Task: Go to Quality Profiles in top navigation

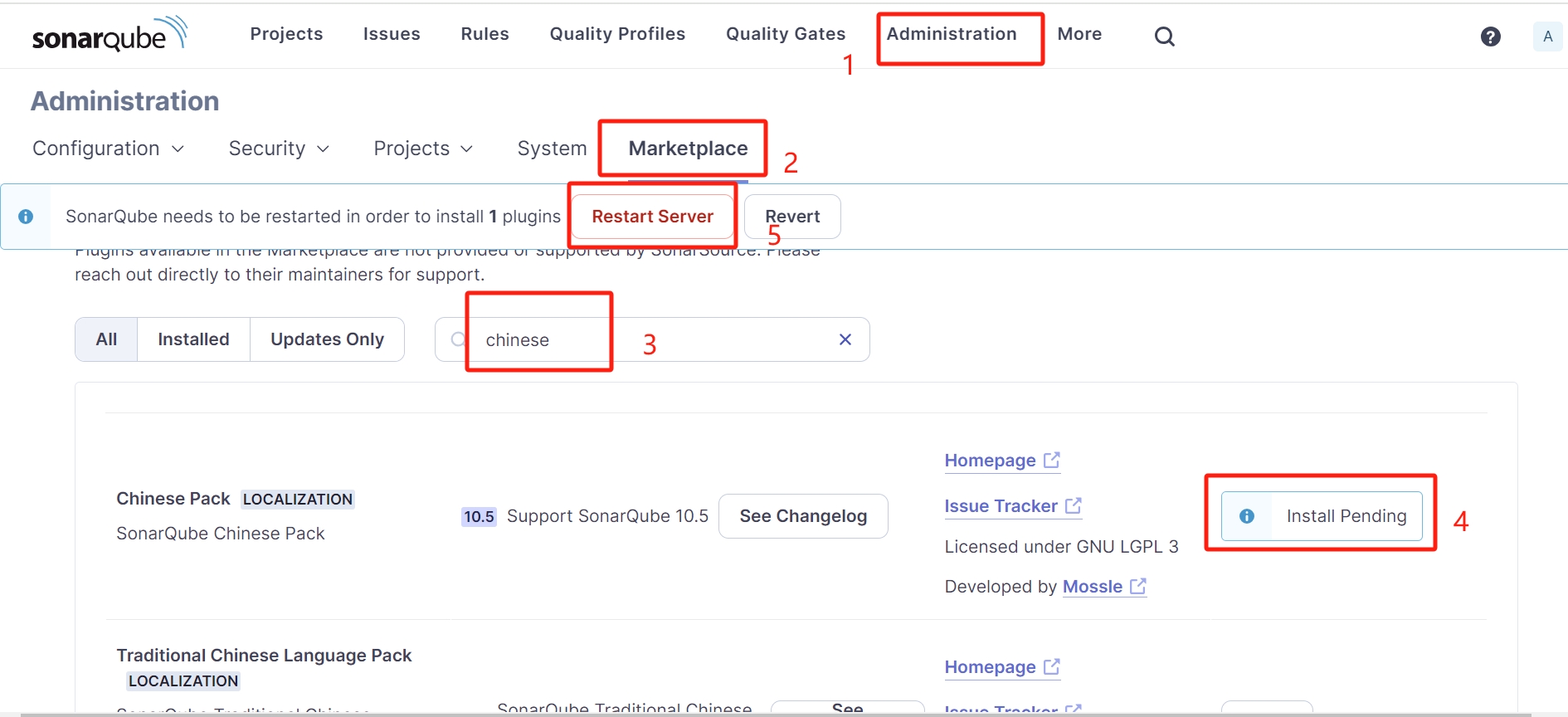Action: [617, 34]
